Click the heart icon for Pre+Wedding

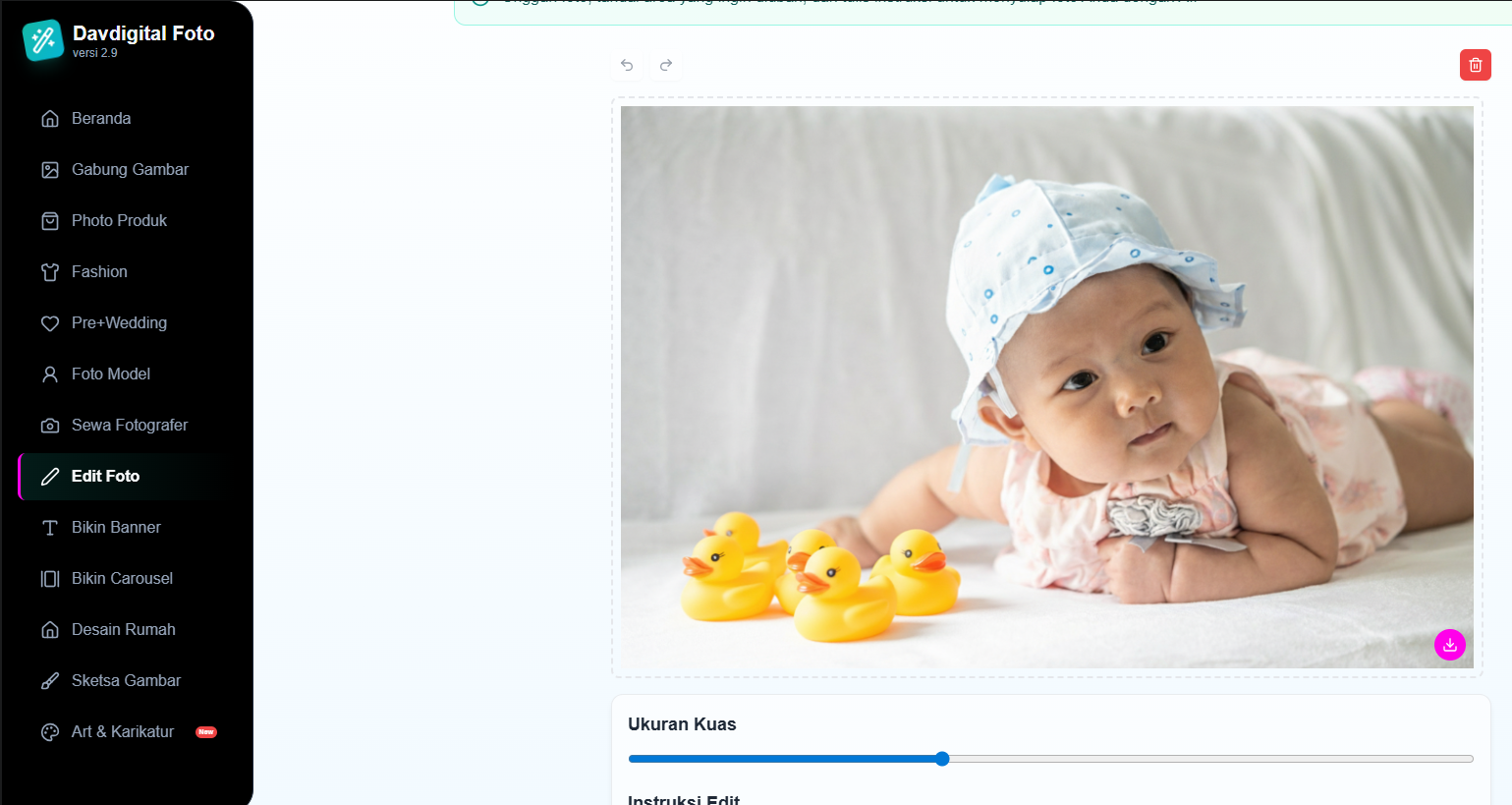(50, 323)
